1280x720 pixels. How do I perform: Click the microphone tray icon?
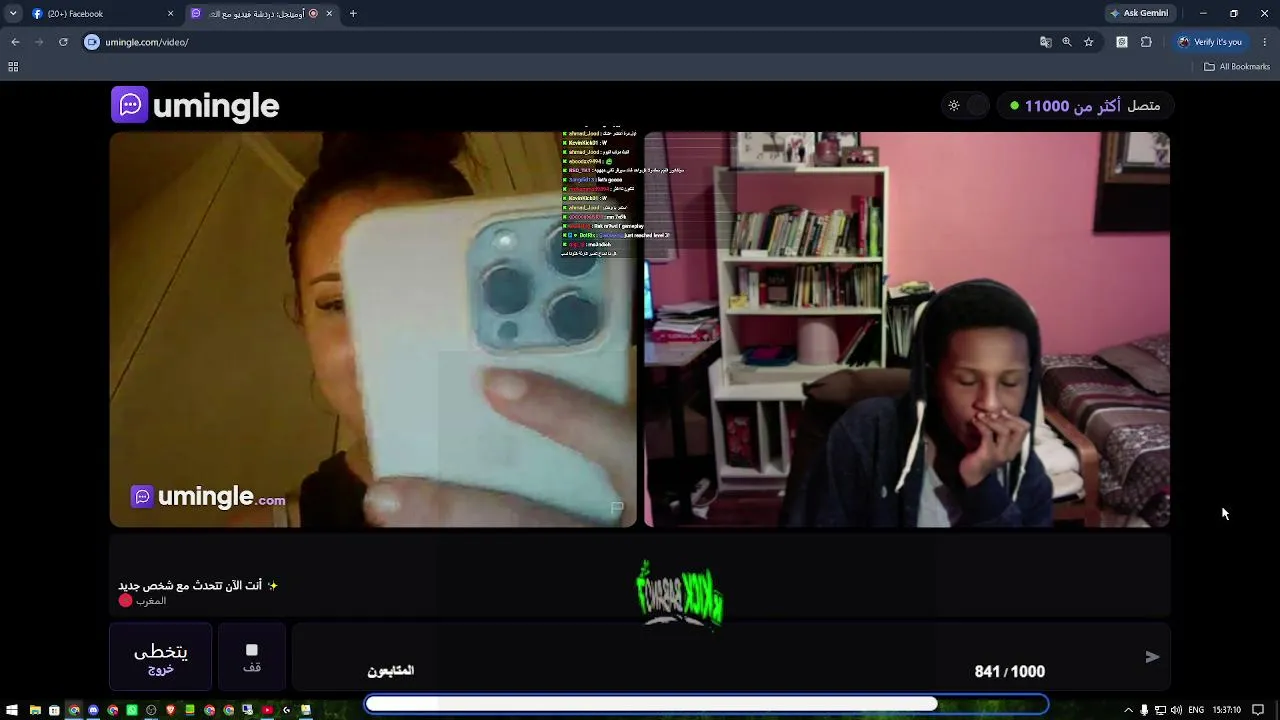click(1146, 710)
